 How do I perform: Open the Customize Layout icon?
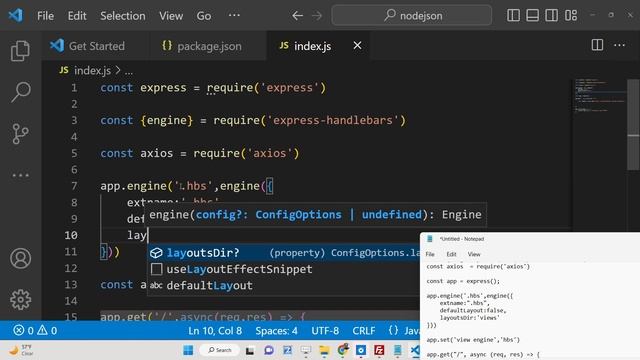click(571, 16)
